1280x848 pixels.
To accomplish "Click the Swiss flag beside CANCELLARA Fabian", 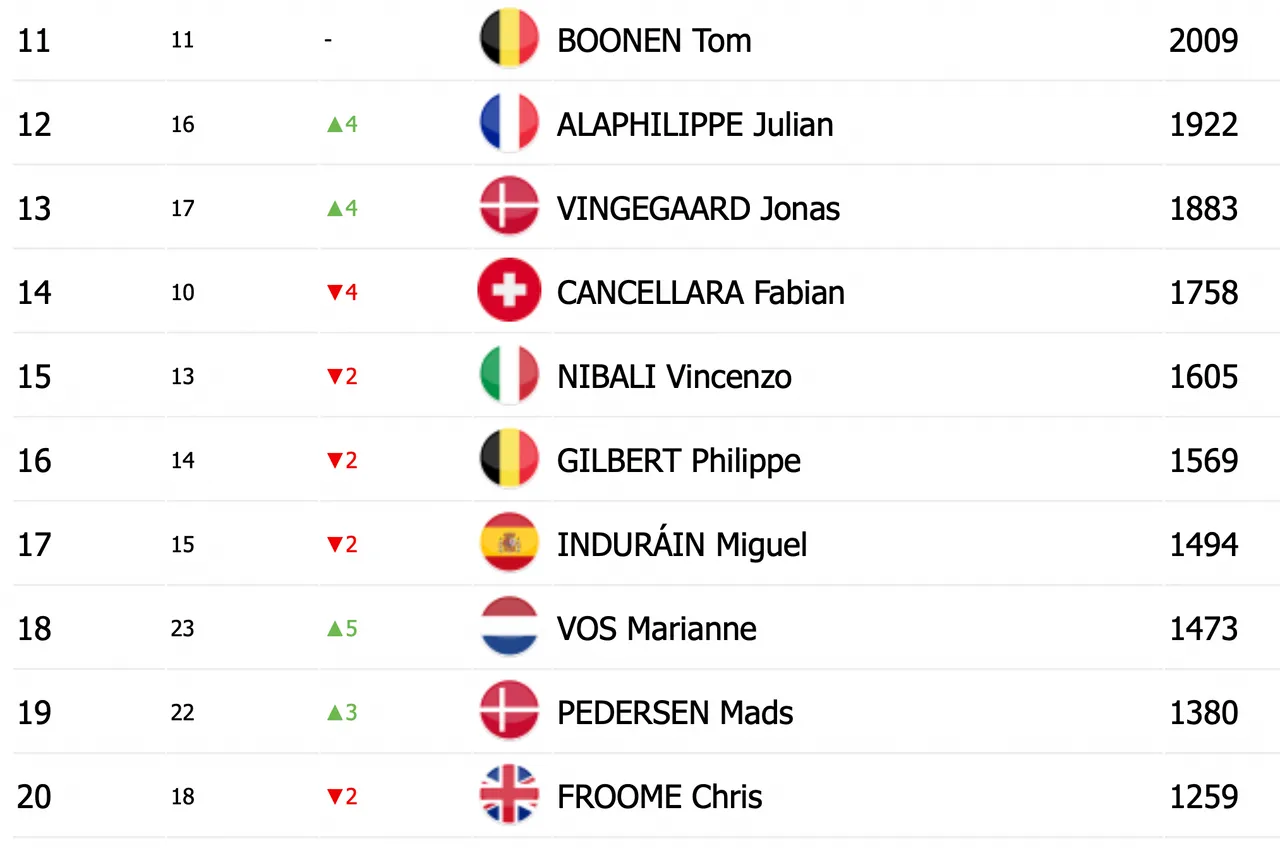I will pyautogui.click(x=510, y=291).
